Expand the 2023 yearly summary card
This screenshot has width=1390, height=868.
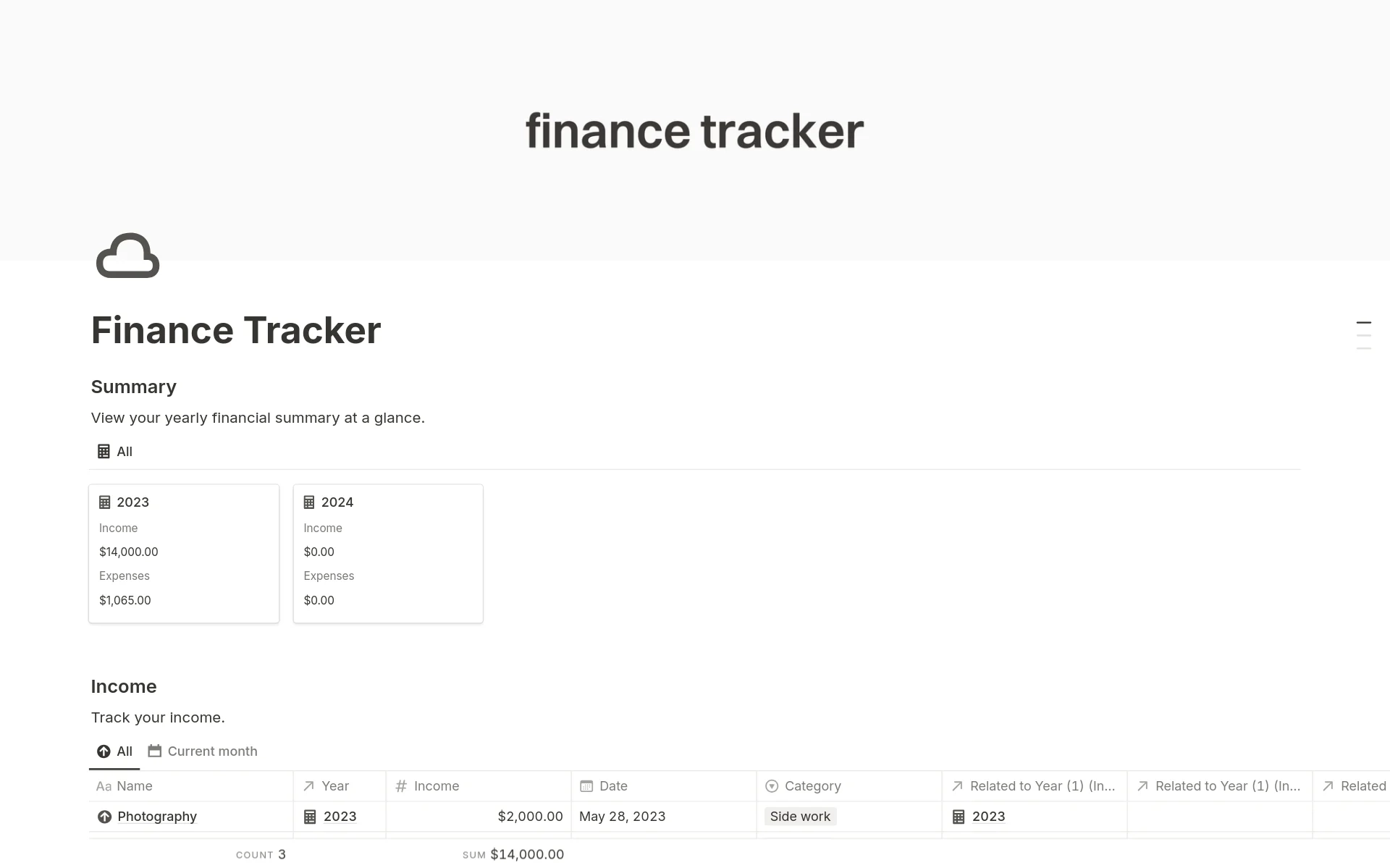coord(133,502)
